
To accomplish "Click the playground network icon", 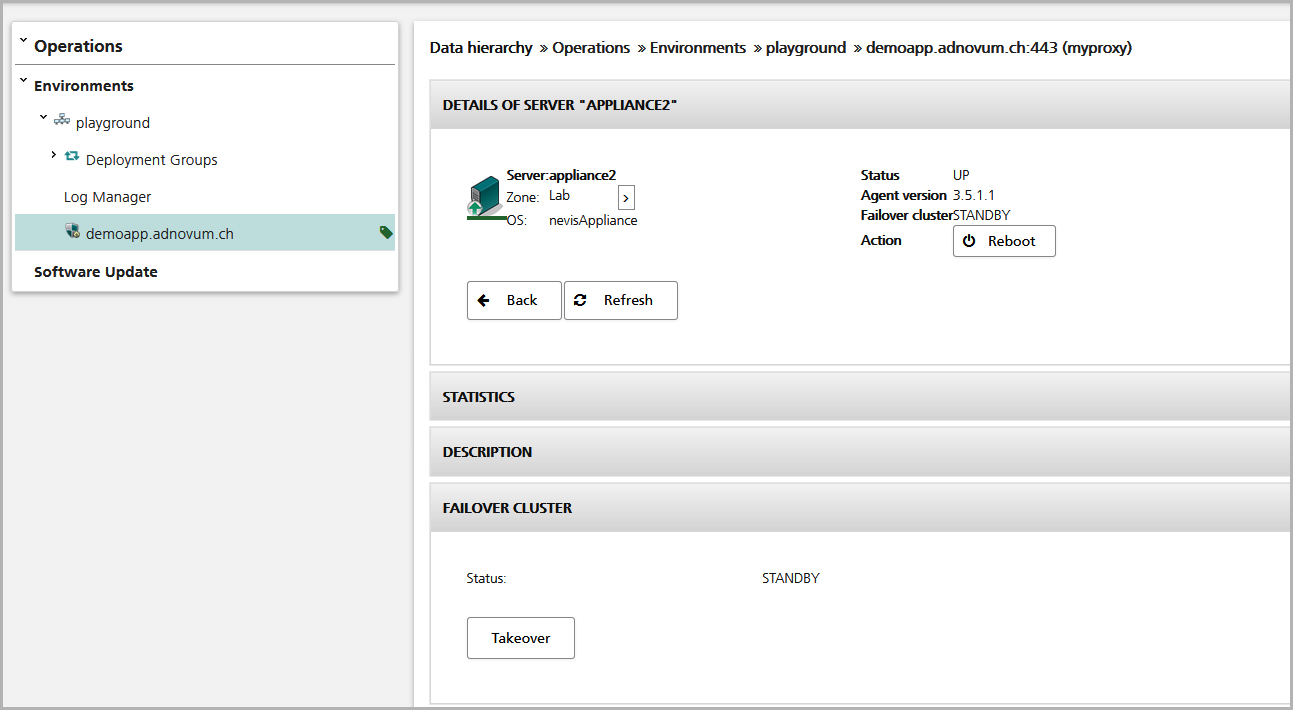I will click(x=62, y=120).
